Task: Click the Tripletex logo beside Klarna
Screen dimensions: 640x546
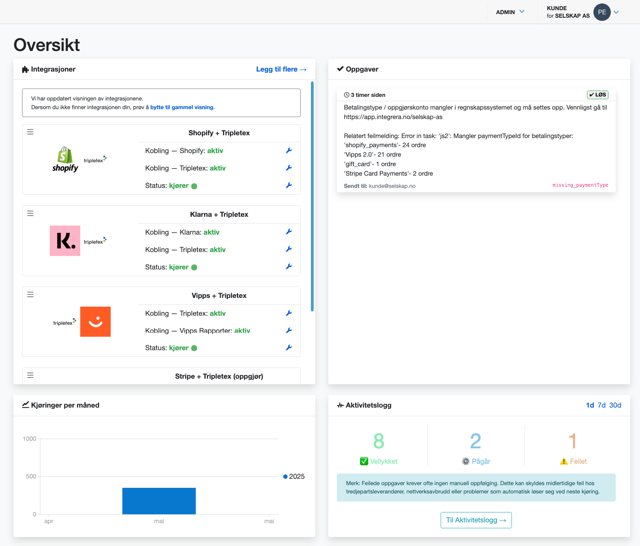Action: pyautogui.click(x=95, y=241)
